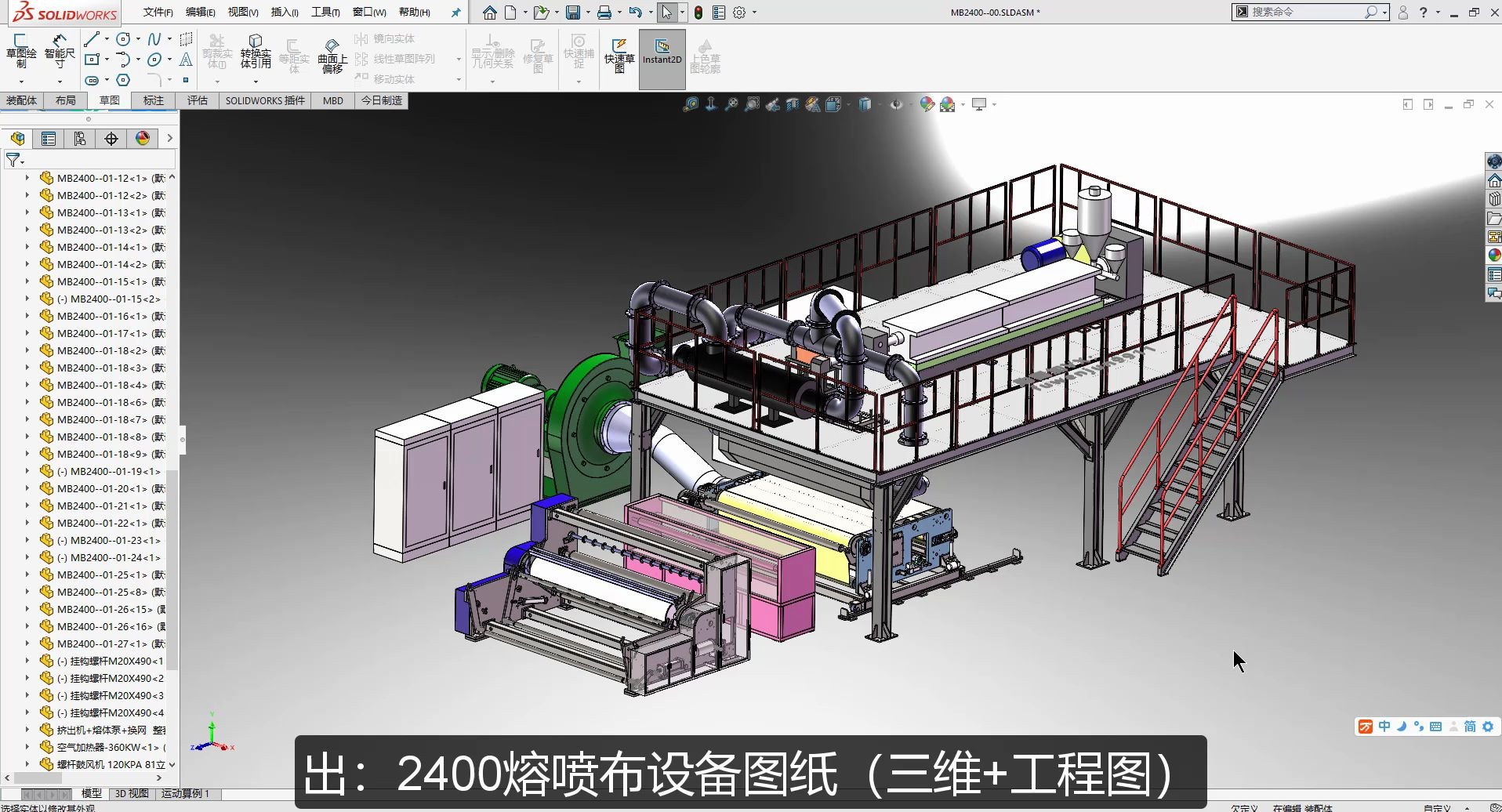Select the Smart Dimension (智能尺寸) tool

coord(60,51)
